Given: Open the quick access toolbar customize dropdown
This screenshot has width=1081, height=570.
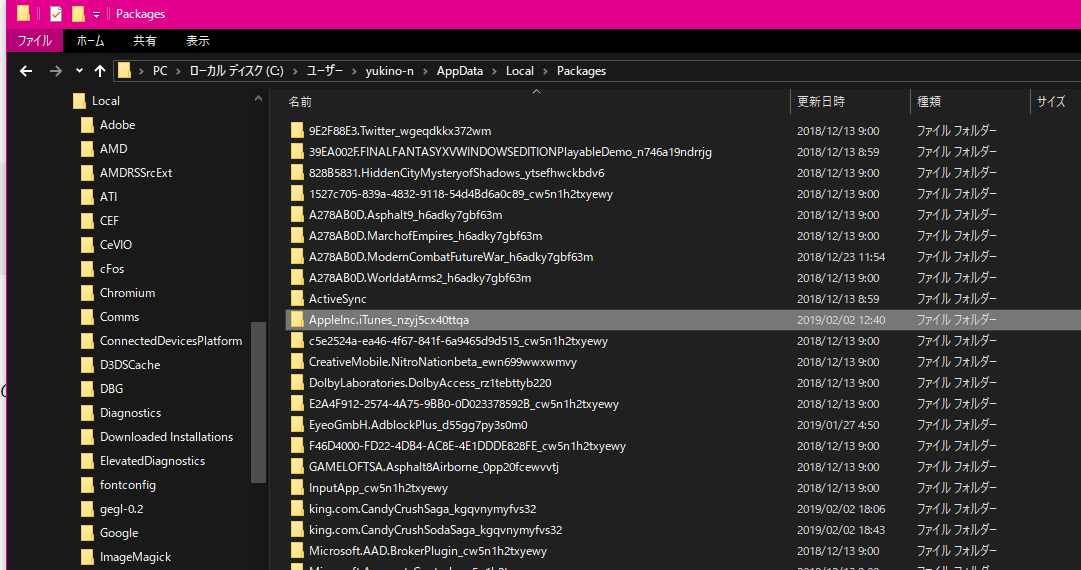Looking at the screenshot, I should pos(96,14).
